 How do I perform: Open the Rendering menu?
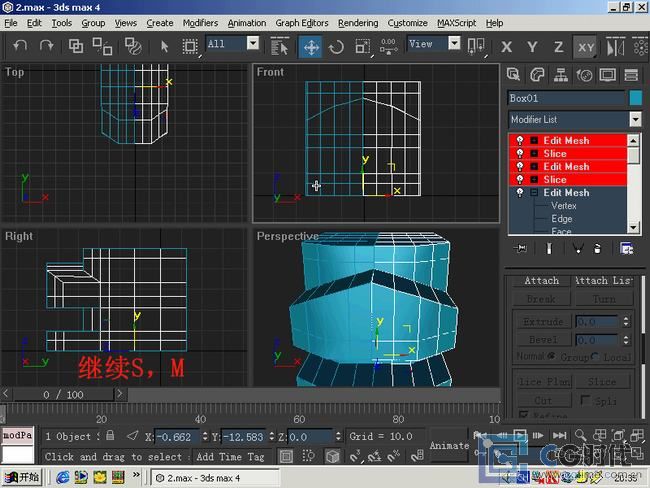click(x=358, y=23)
